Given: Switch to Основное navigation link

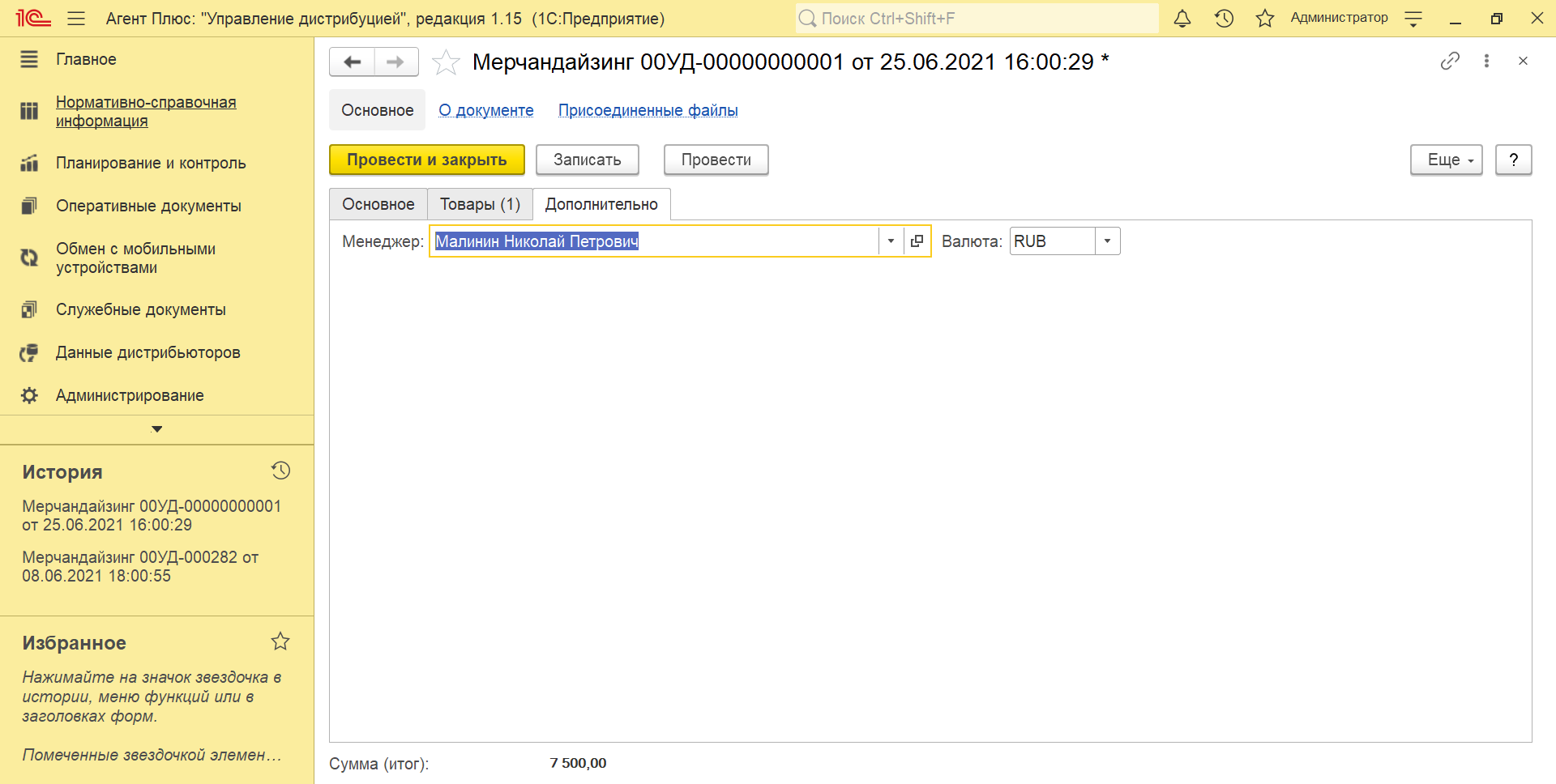Looking at the screenshot, I should click(x=377, y=110).
